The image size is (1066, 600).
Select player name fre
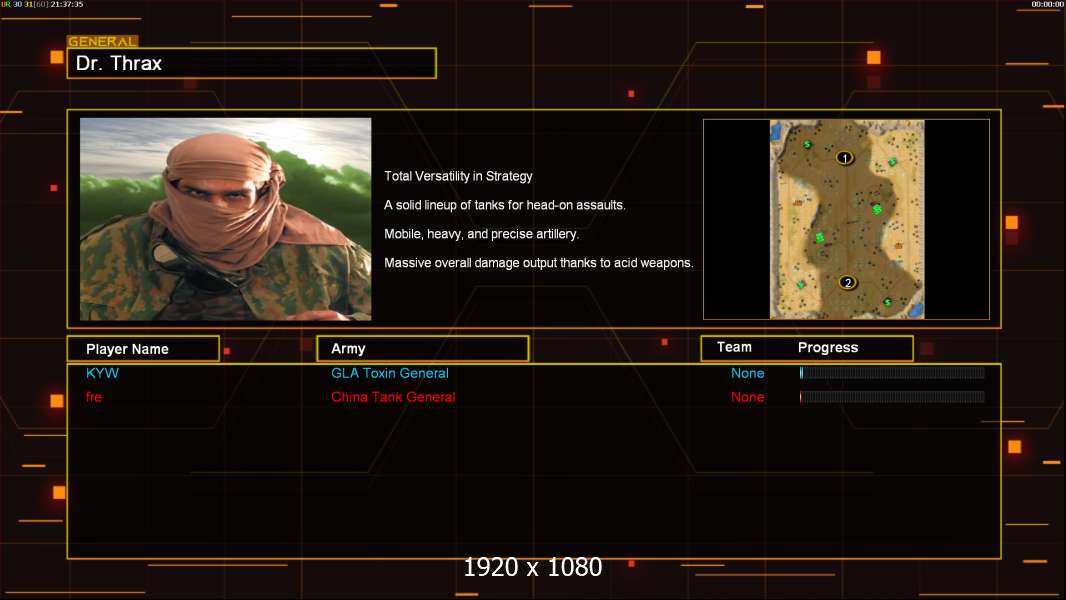94,397
